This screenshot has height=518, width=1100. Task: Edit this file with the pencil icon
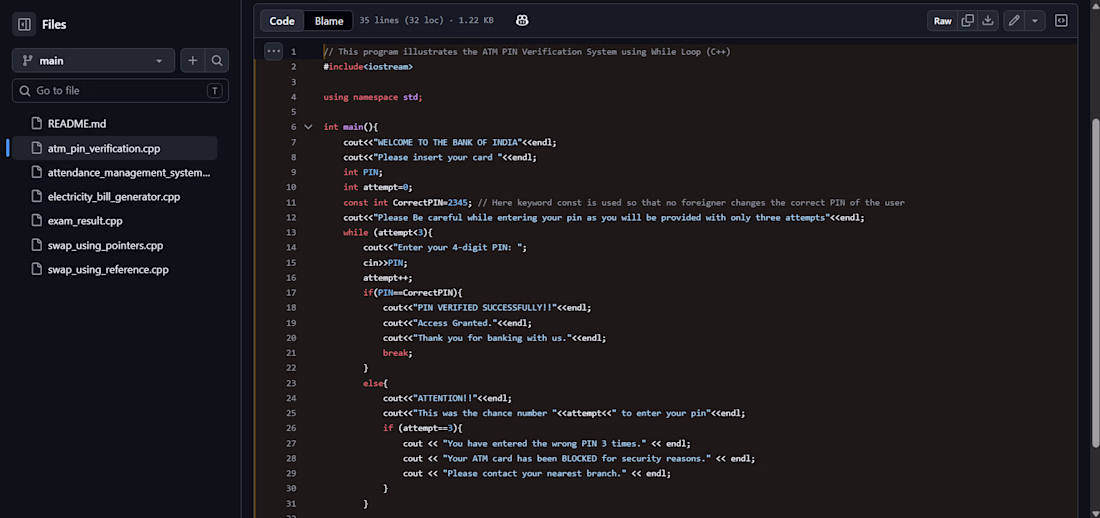coord(1014,20)
